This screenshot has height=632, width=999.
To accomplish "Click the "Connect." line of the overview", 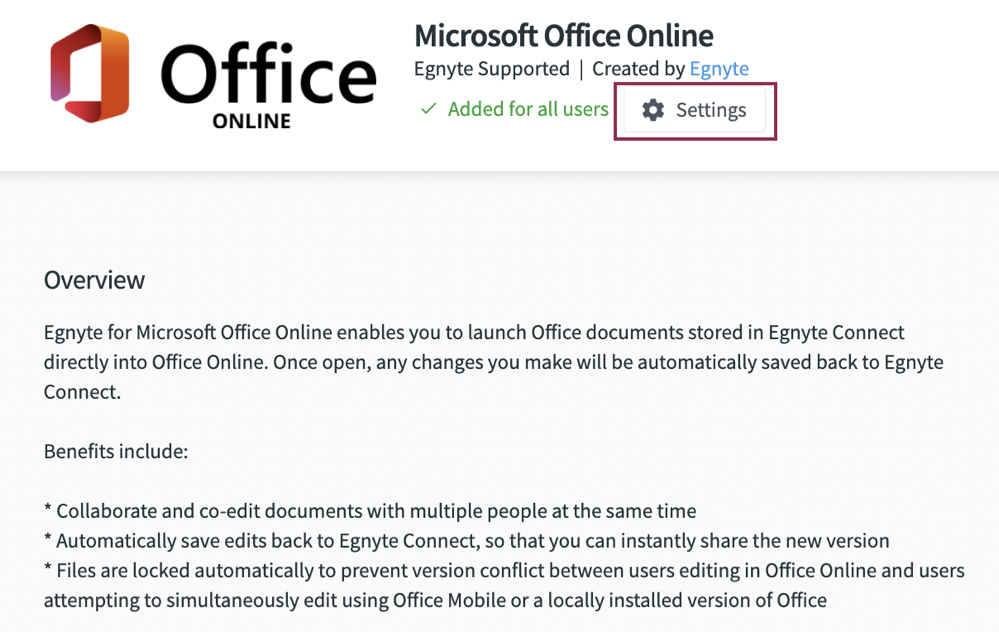I will 82,392.
